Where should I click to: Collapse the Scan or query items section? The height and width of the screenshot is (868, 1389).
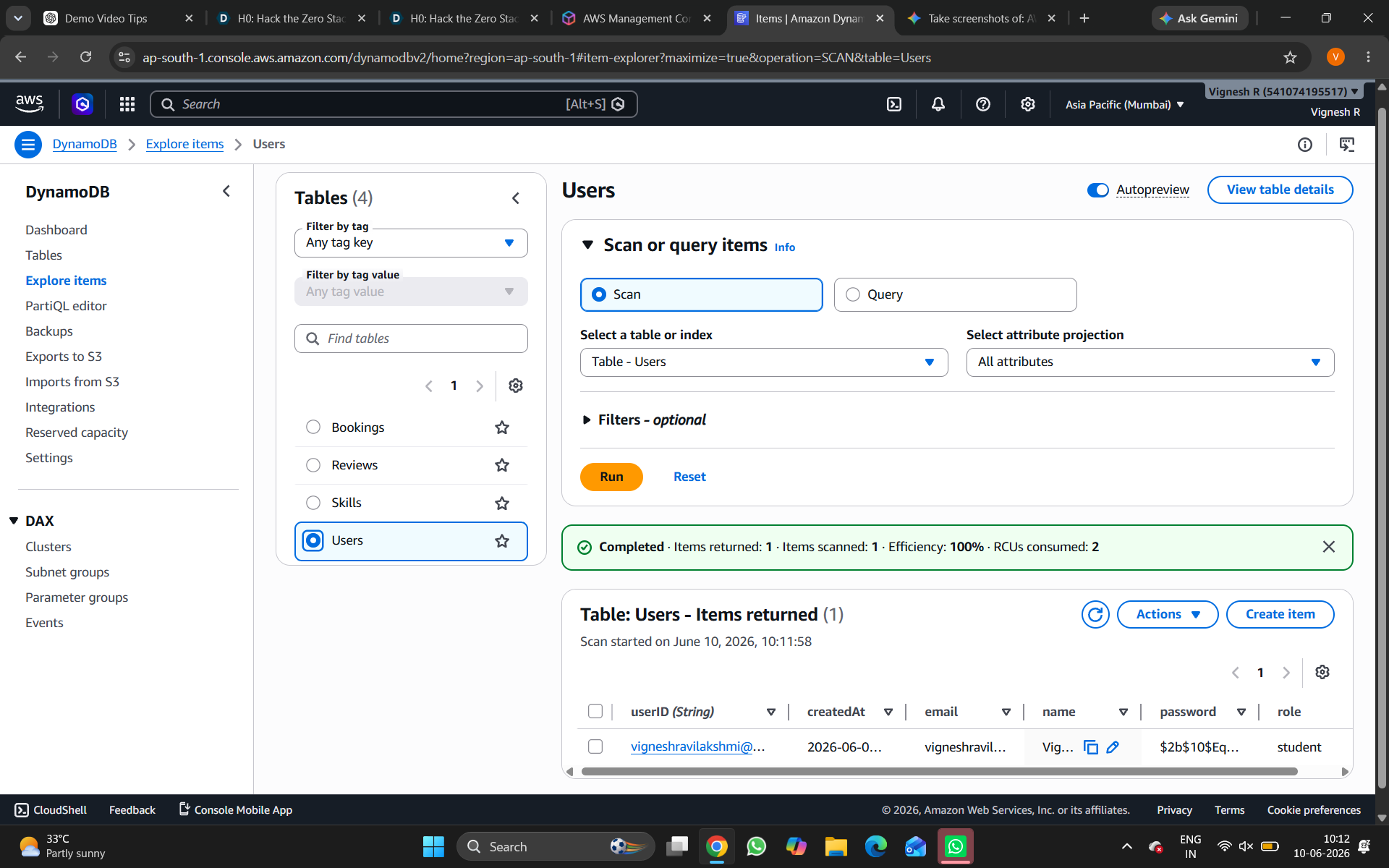588,245
